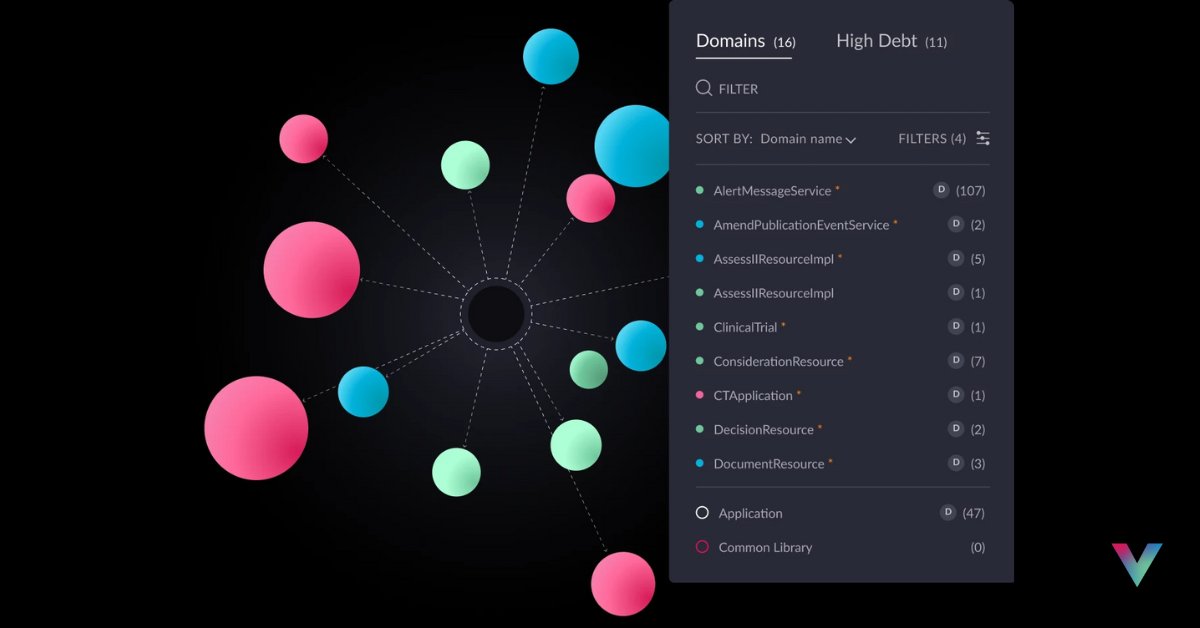Click the pink color swatch beside CTApplication
Viewport: 1200px width, 628px height.
tap(702, 395)
